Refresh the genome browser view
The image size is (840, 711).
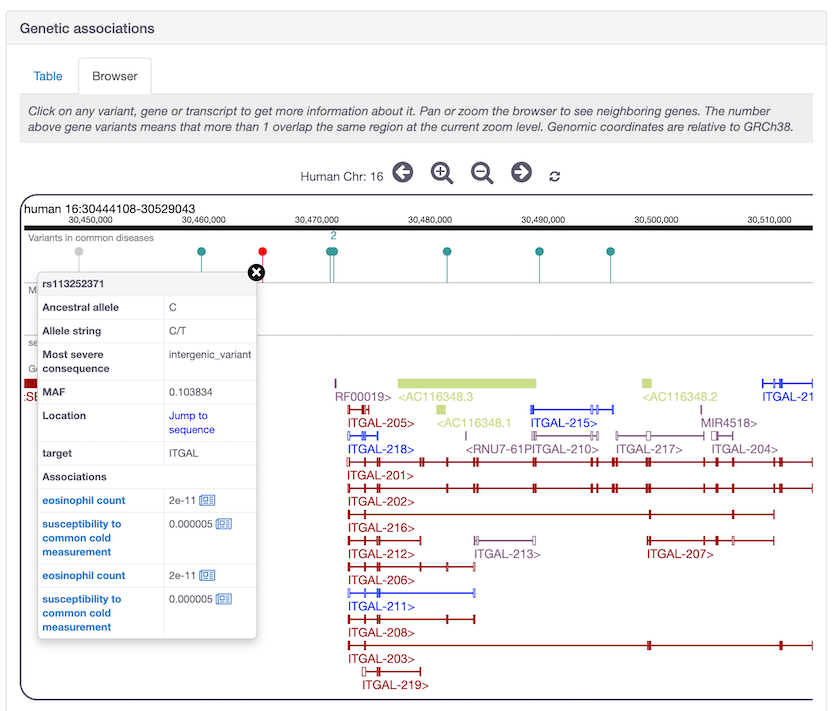click(557, 173)
